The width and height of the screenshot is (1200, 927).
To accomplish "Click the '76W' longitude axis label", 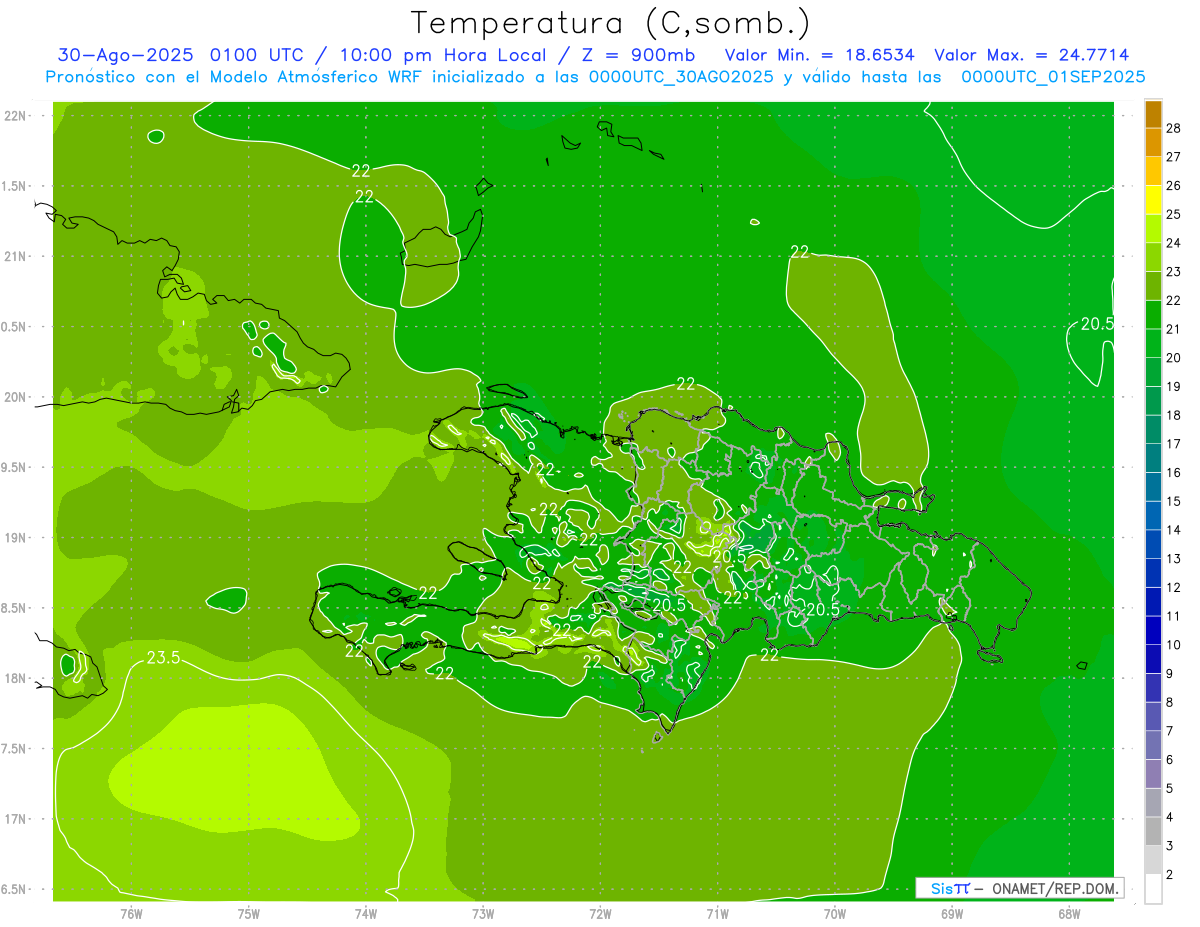I will point(131,913).
